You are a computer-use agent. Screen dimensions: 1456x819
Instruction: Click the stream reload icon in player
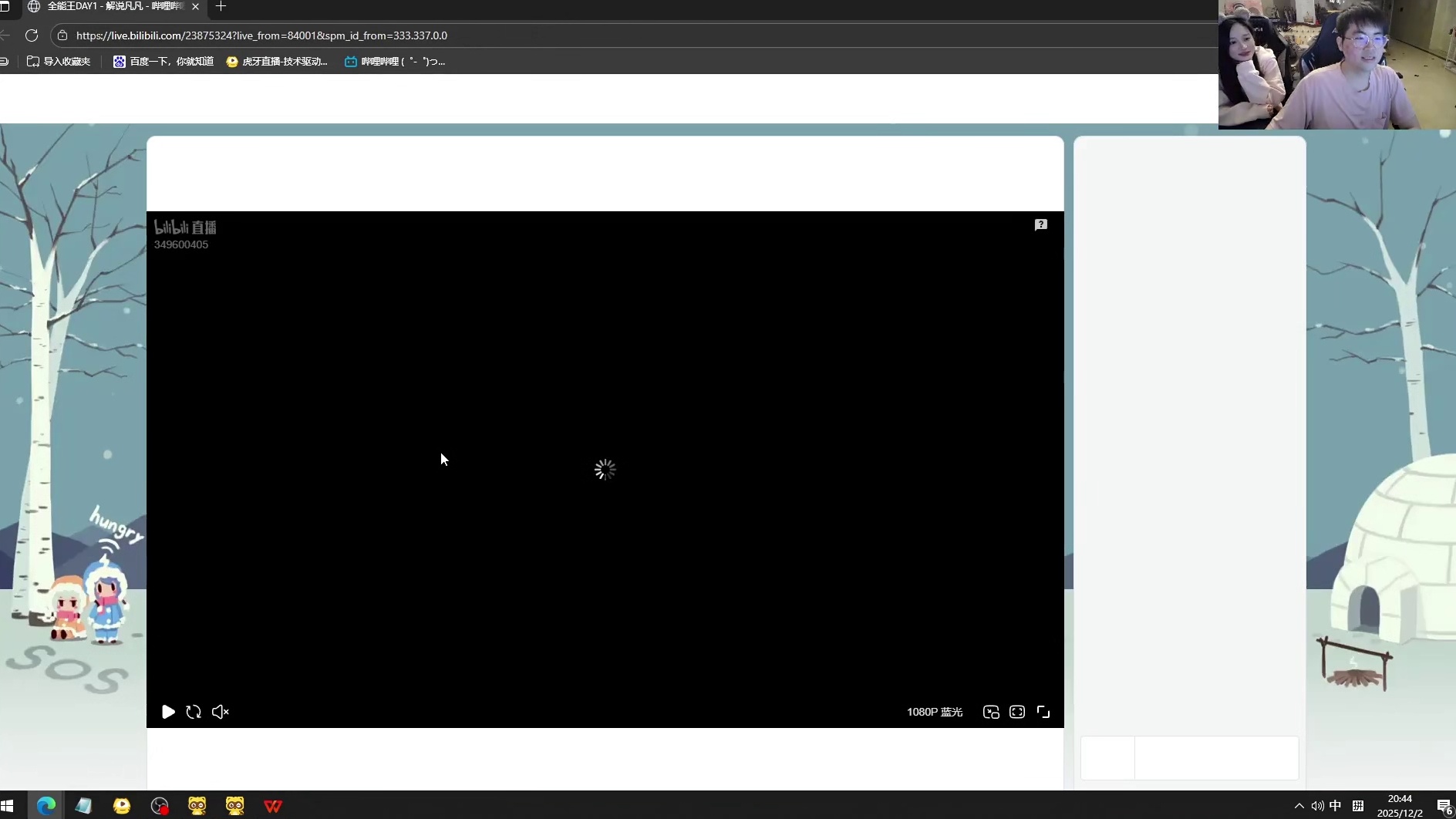[194, 712]
